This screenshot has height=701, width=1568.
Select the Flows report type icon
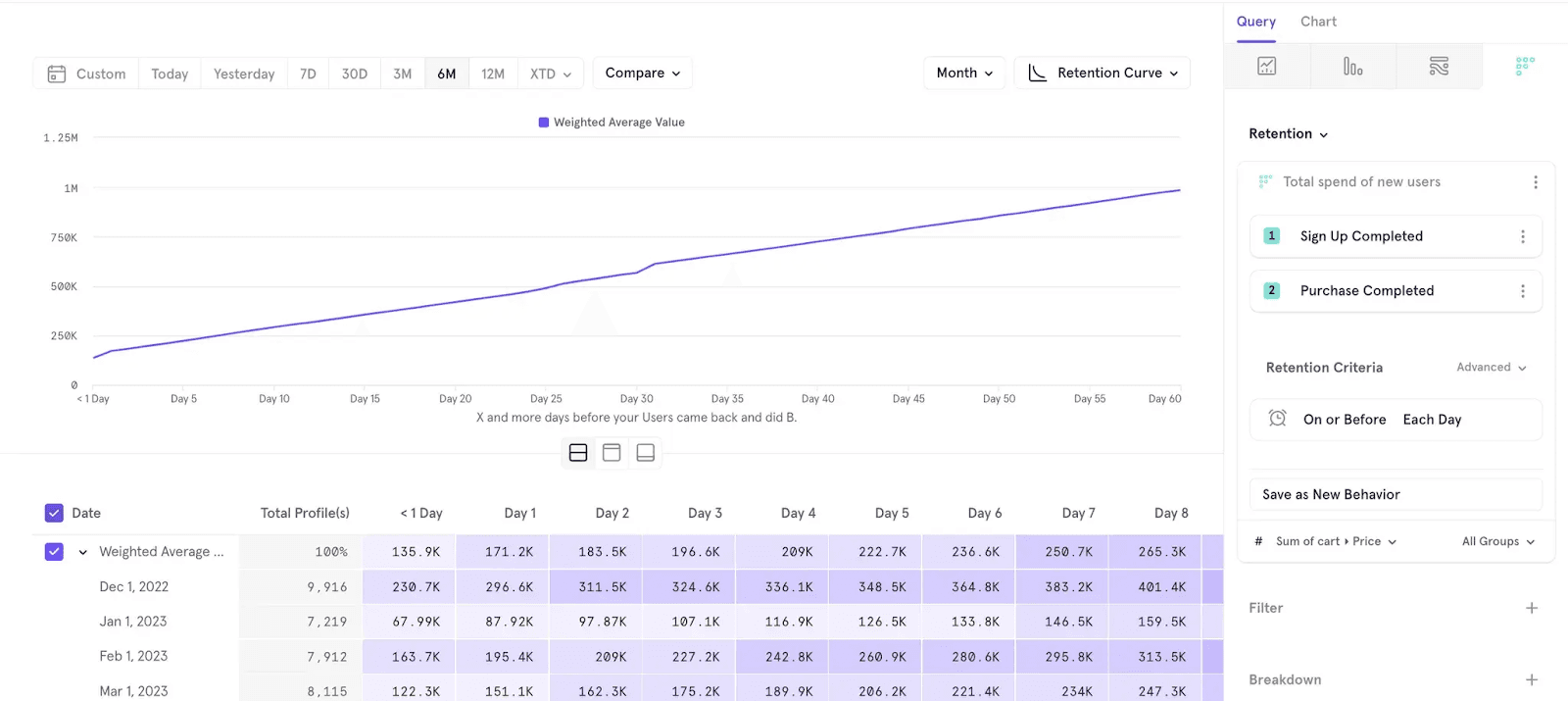(x=1439, y=67)
